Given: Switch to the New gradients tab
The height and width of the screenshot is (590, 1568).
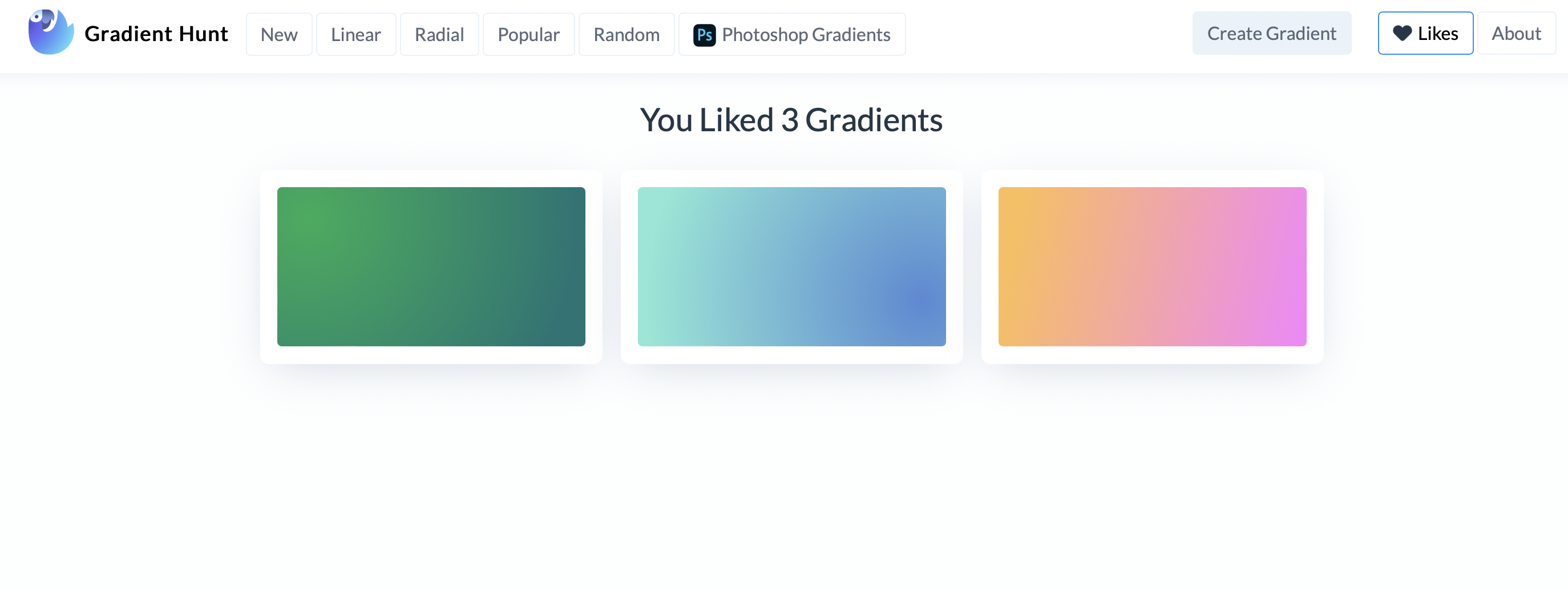Looking at the screenshot, I should (280, 34).
